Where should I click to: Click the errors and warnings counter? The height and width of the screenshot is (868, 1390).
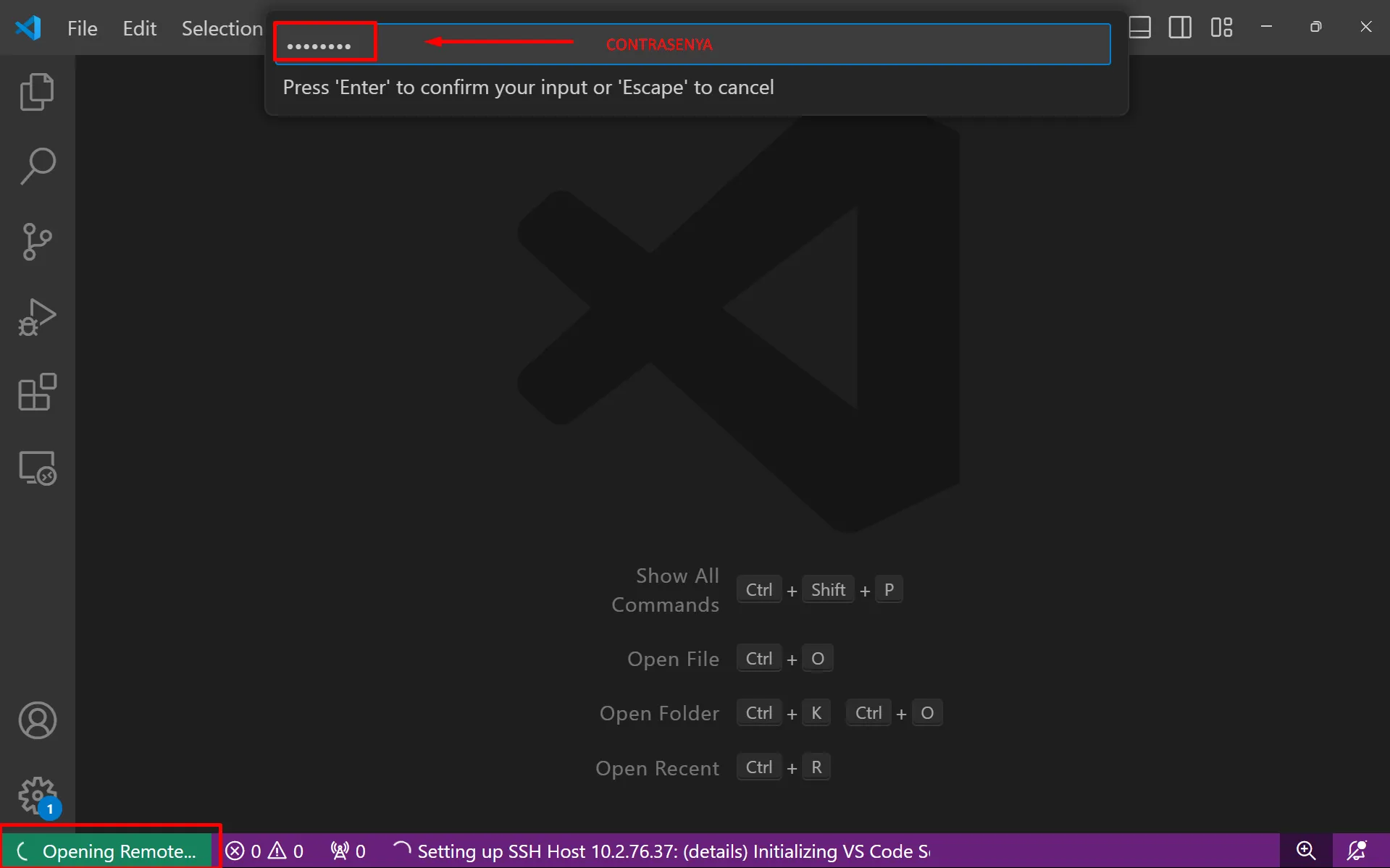[x=264, y=851]
